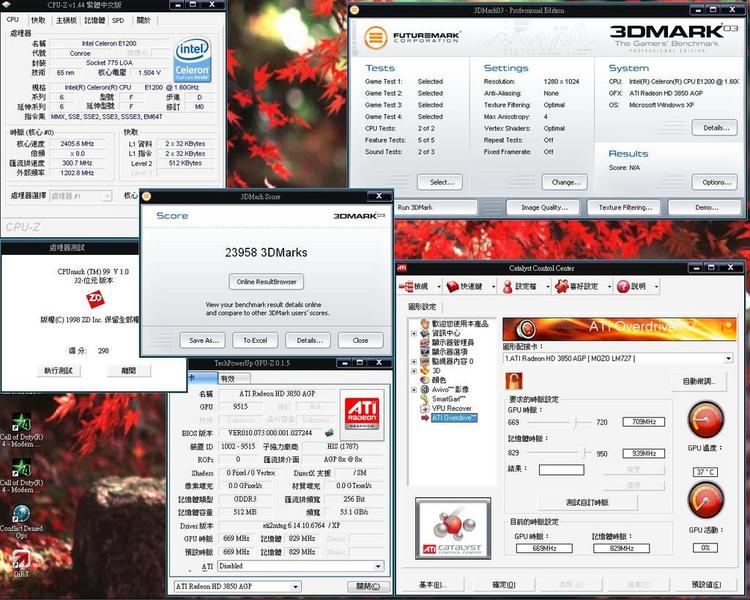Select 顯示器管理員 display manager tree item
750x600 pixels.
452,343
